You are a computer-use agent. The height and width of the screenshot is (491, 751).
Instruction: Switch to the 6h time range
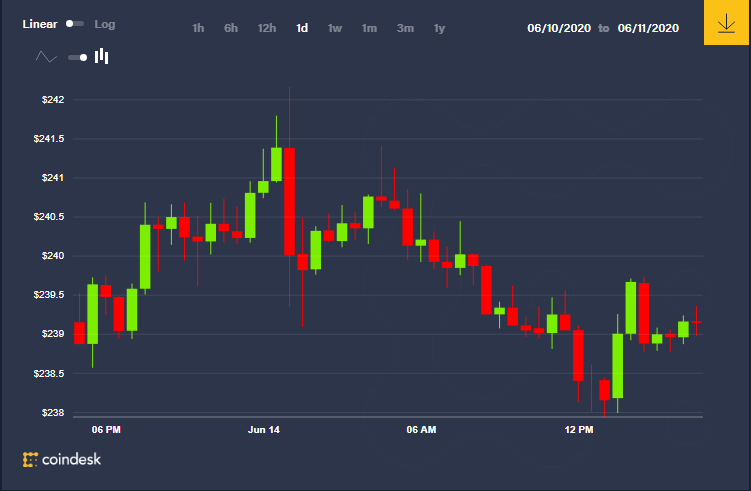[x=231, y=28]
